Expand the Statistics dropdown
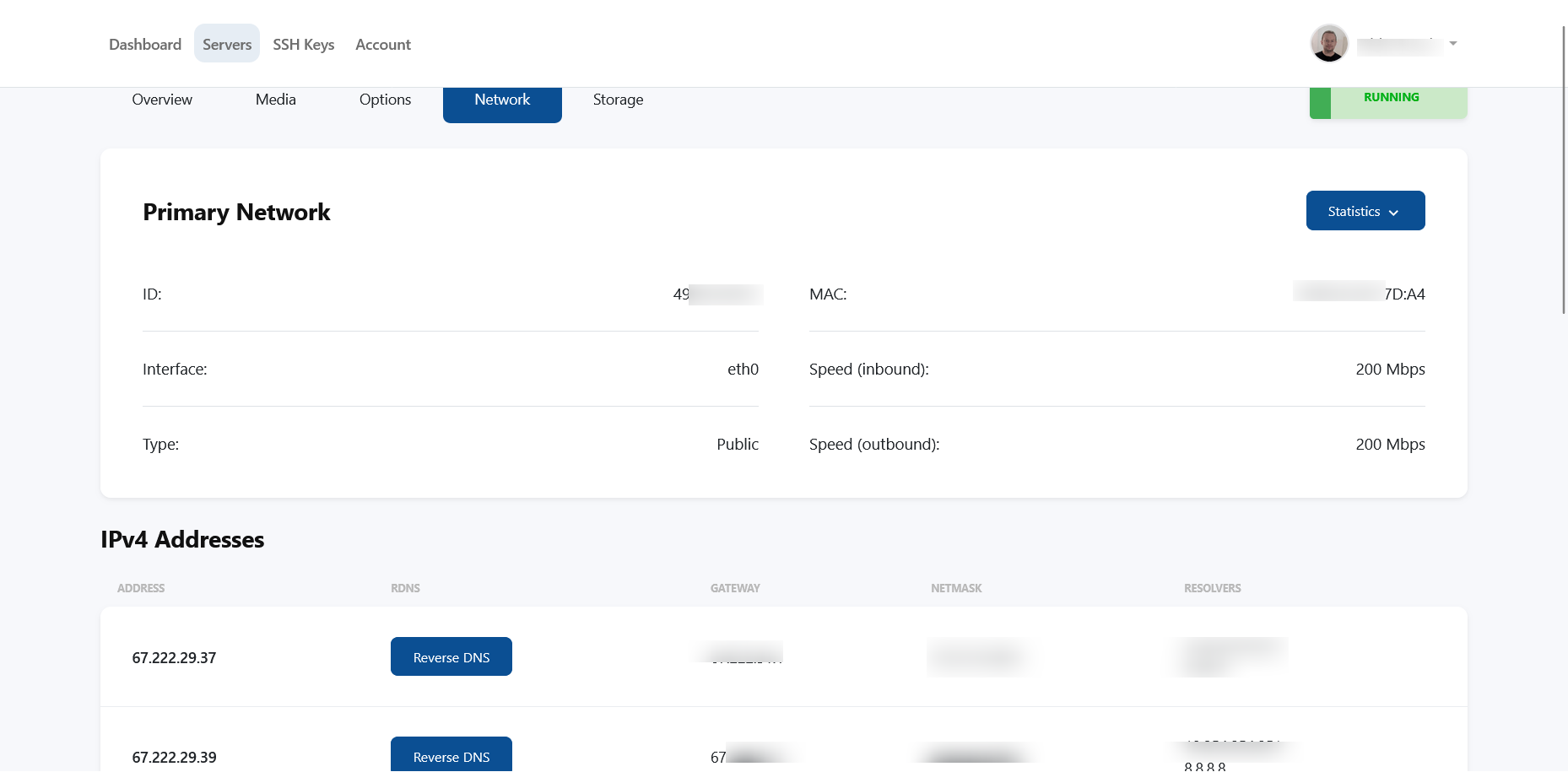This screenshot has width=1568, height=772. 1365,210
